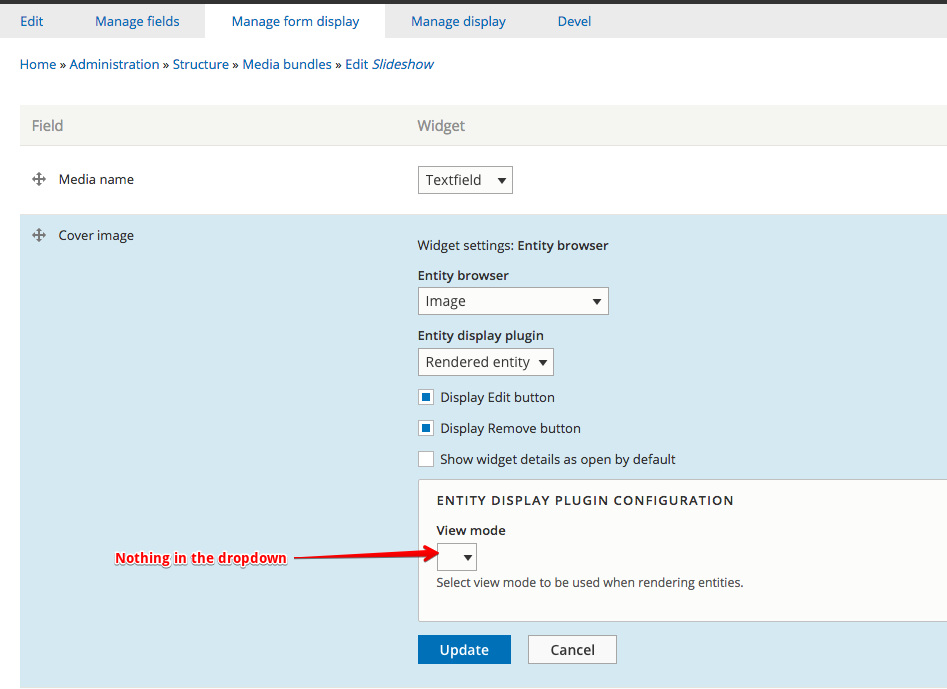Image resolution: width=947 pixels, height=689 pixels.
Task: Open the empty View mode dropdown
Action: point(457,557)
